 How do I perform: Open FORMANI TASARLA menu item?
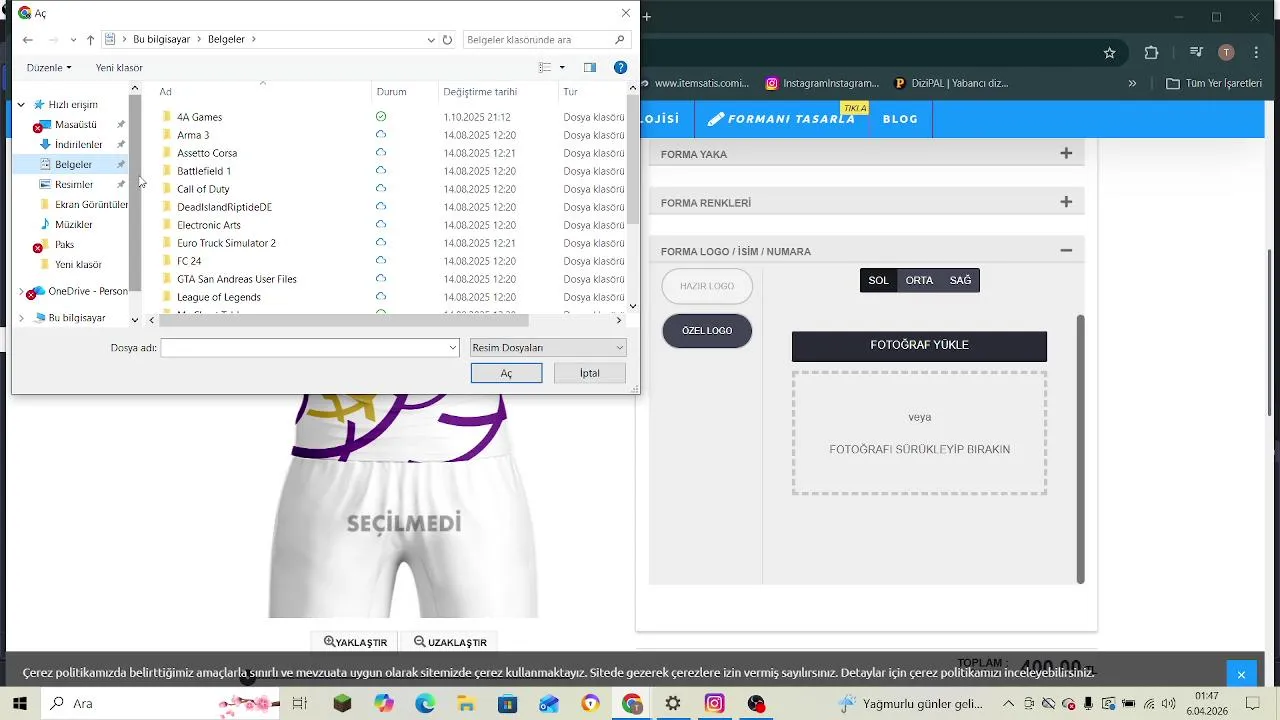pos(782,119)
